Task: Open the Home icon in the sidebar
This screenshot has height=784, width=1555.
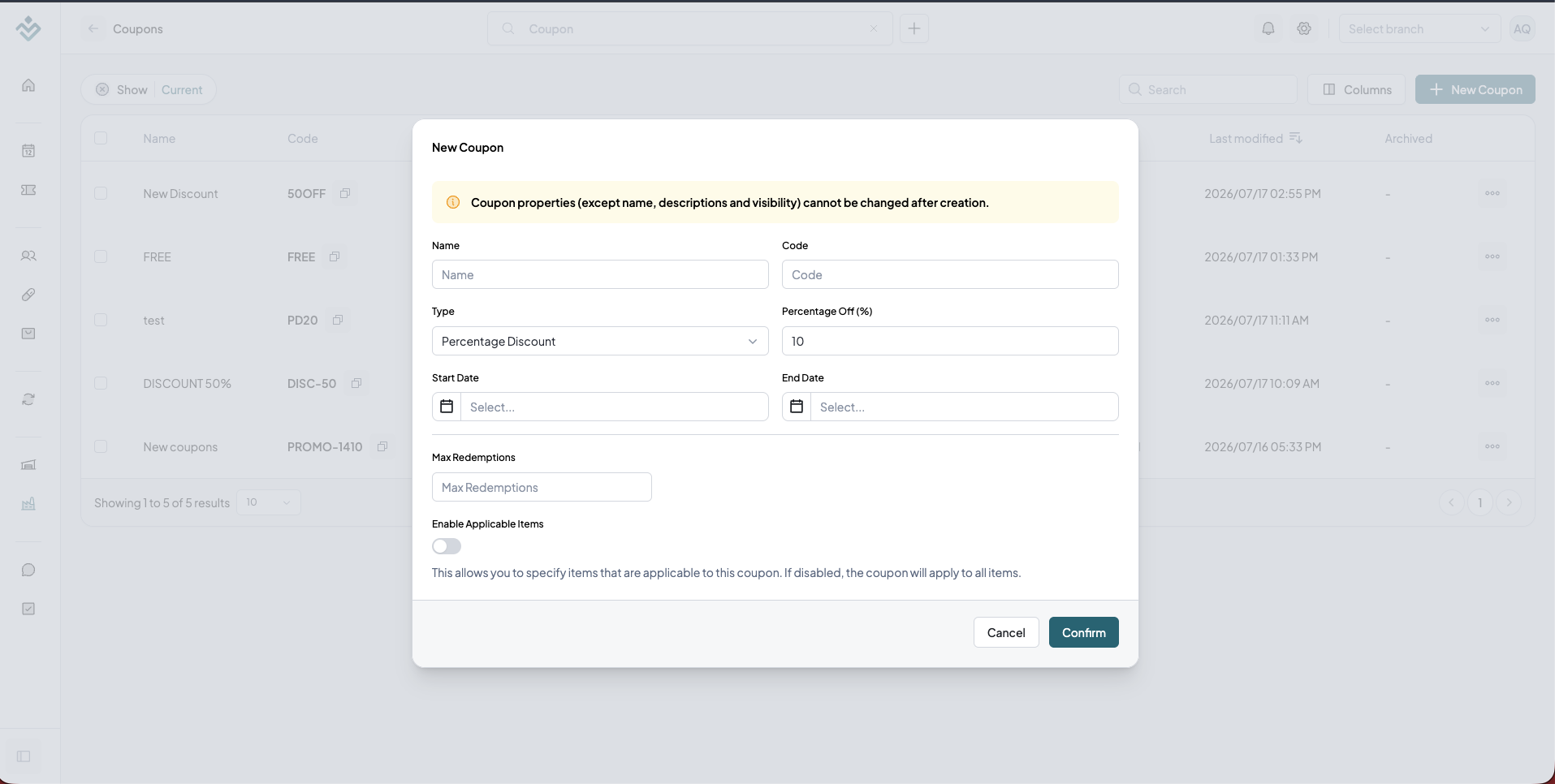Action: (x=28, y=85)
